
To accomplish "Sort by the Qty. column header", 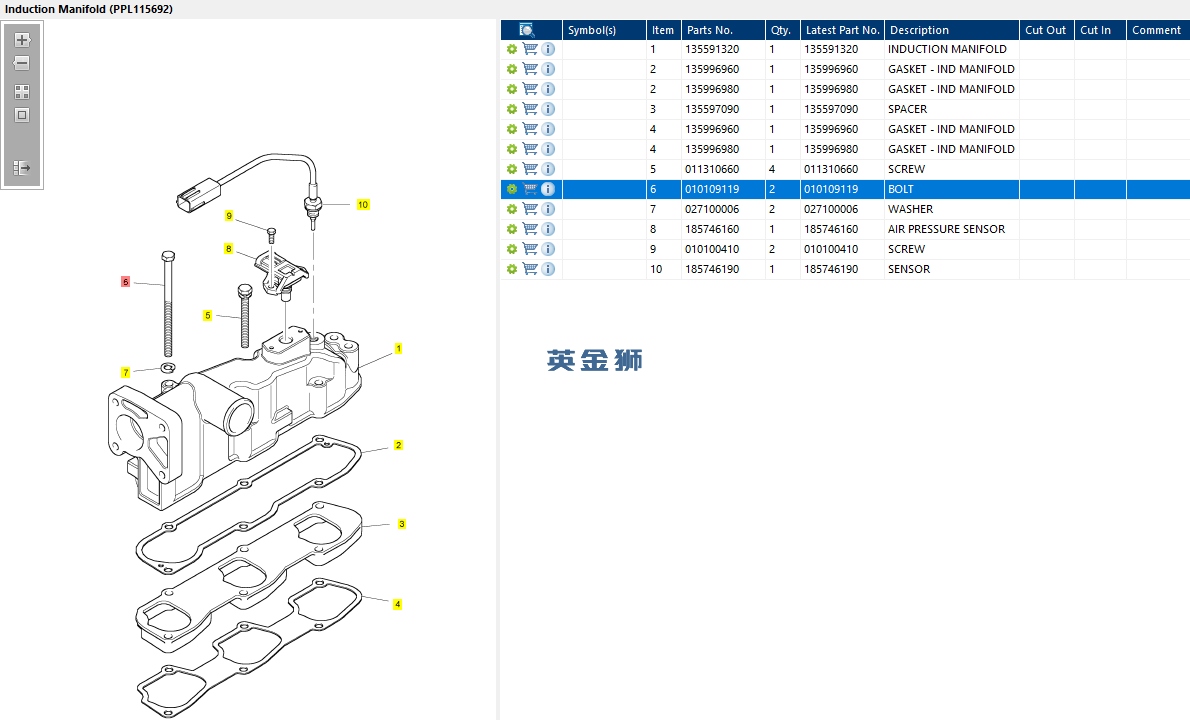I will click(x=782, y=30).
